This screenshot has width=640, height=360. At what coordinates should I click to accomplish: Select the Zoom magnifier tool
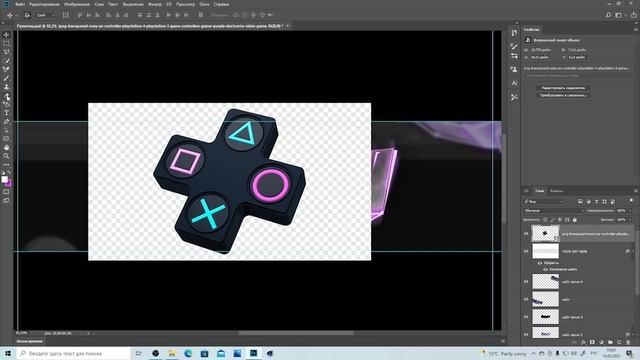[6, 156]
